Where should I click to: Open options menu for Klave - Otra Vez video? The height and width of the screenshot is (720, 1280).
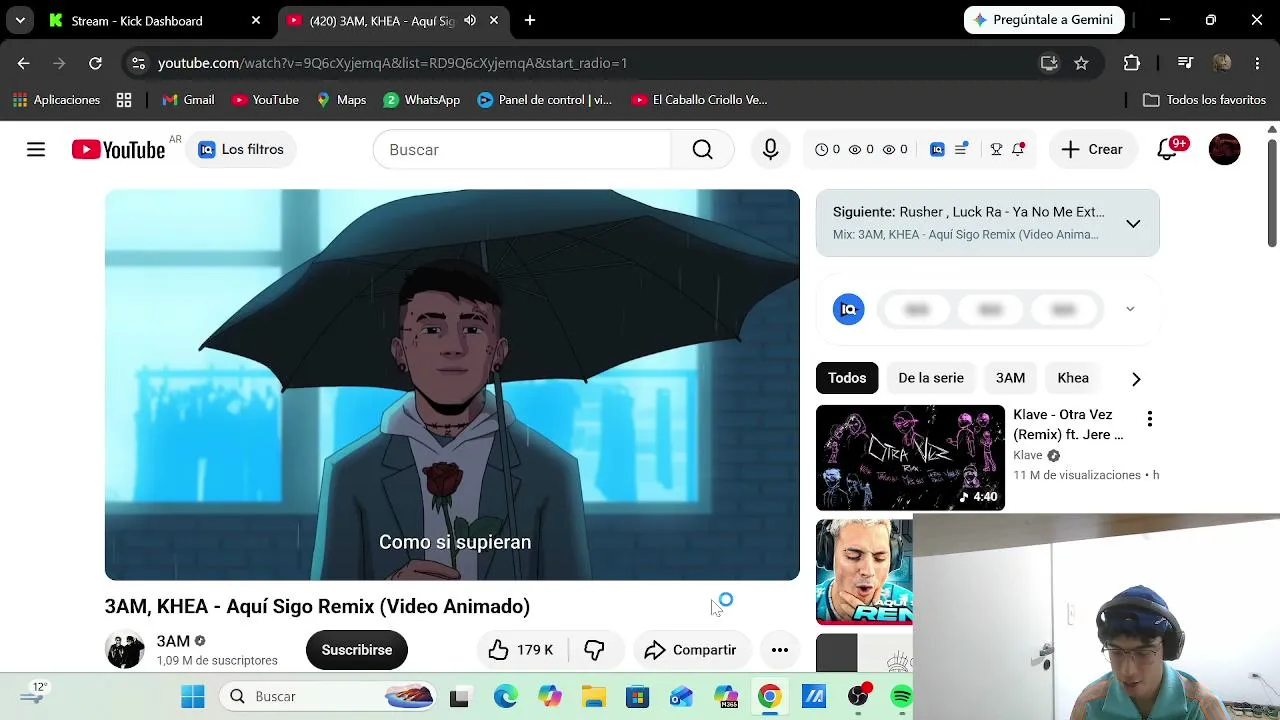[1150, 419]
